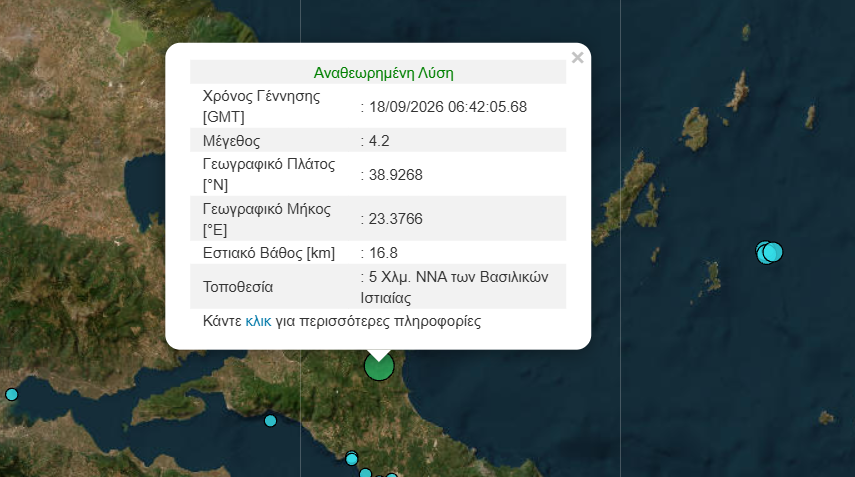Viewport: 855px width, 477px height.
Task: Click the origin time 18/09/2026 06:42:05.68
Action: coord(448,107)
